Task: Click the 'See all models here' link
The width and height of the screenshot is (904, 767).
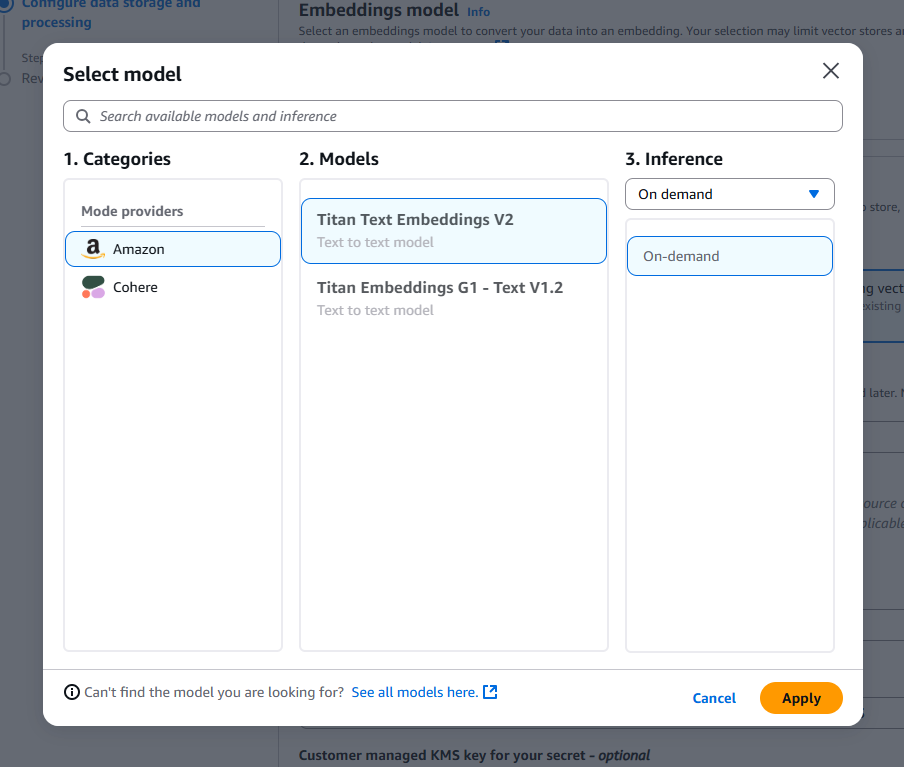Action: point(416,691)
